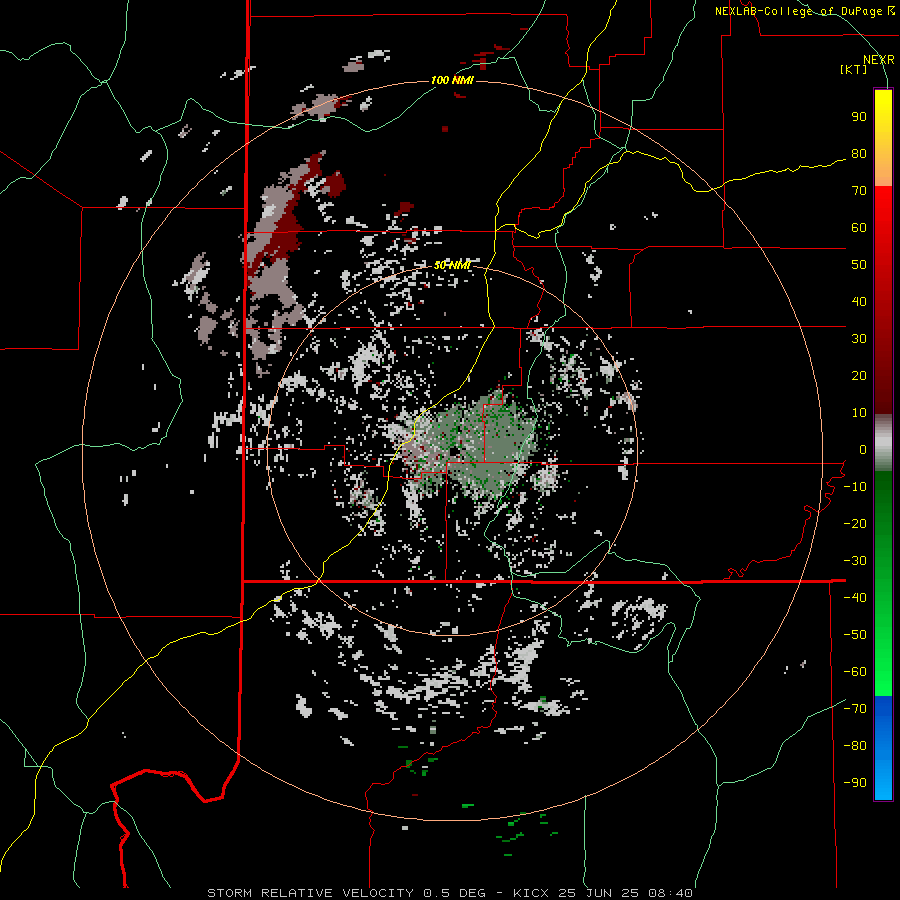The image size is (900, 900).
Task: Click the 0 knot scale label
Action: [863, 450]
